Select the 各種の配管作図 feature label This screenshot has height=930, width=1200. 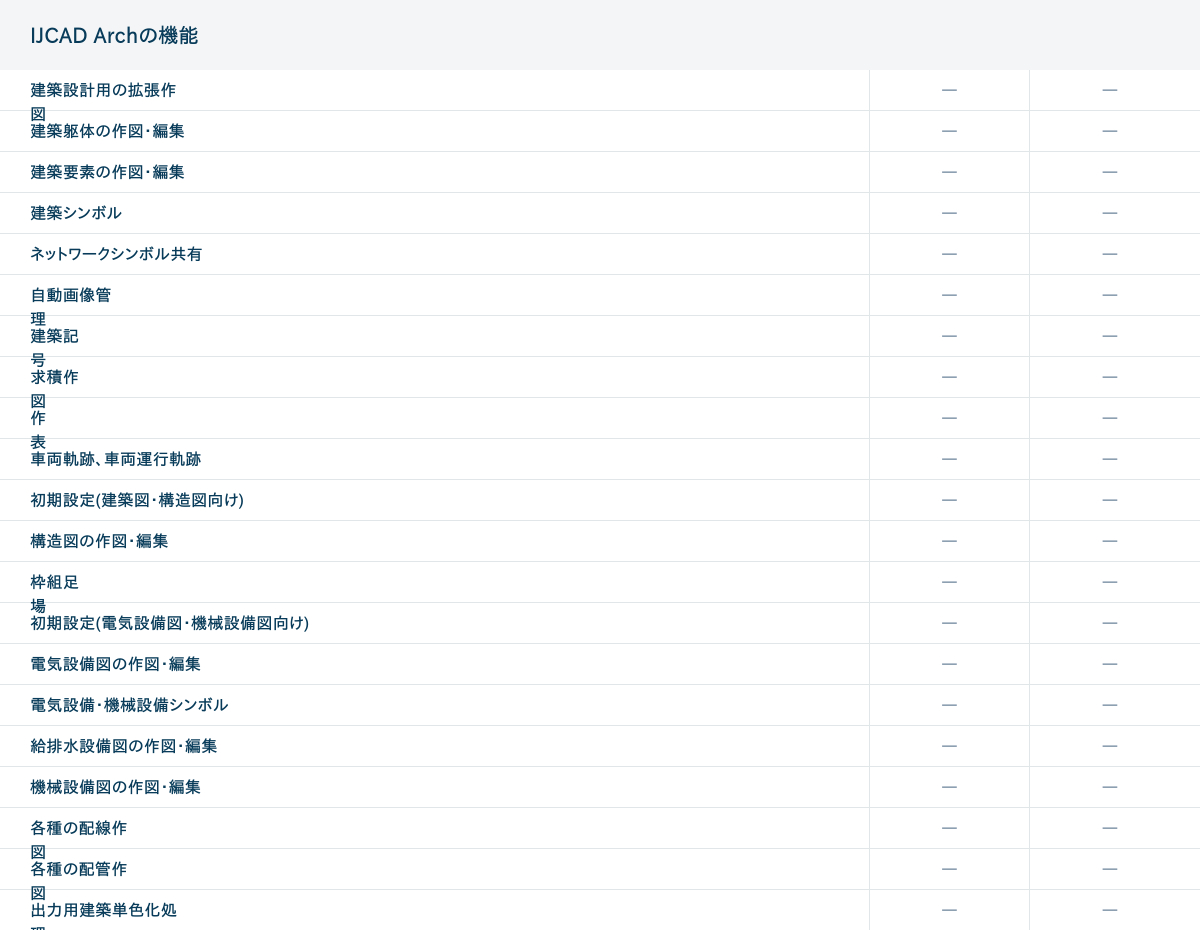[78, 870]
